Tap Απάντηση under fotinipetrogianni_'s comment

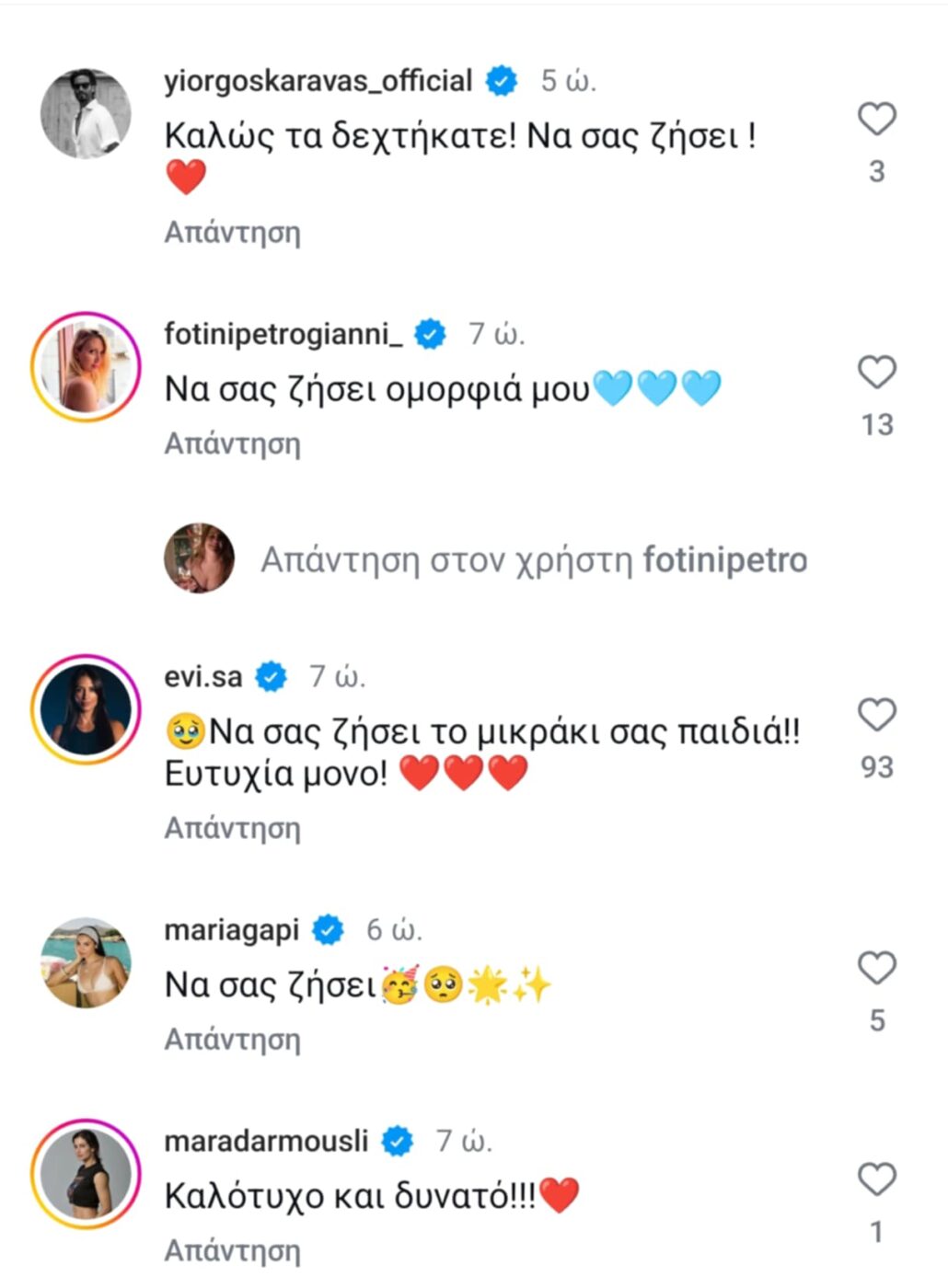click(x=232, y=444)
